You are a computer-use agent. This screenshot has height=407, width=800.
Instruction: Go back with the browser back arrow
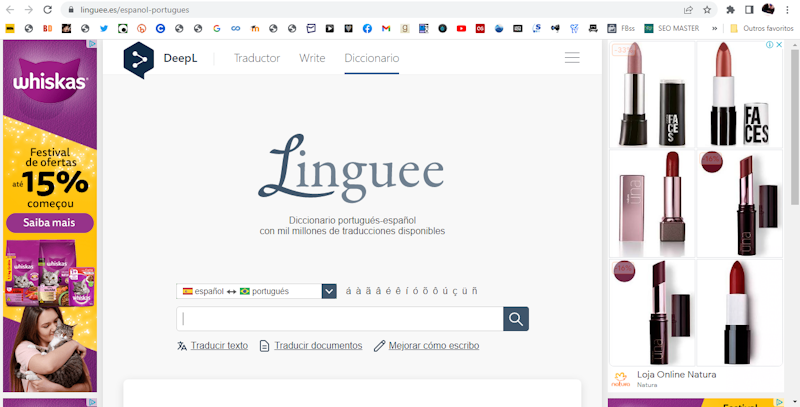pyautogui.click(x=10, y=10)
